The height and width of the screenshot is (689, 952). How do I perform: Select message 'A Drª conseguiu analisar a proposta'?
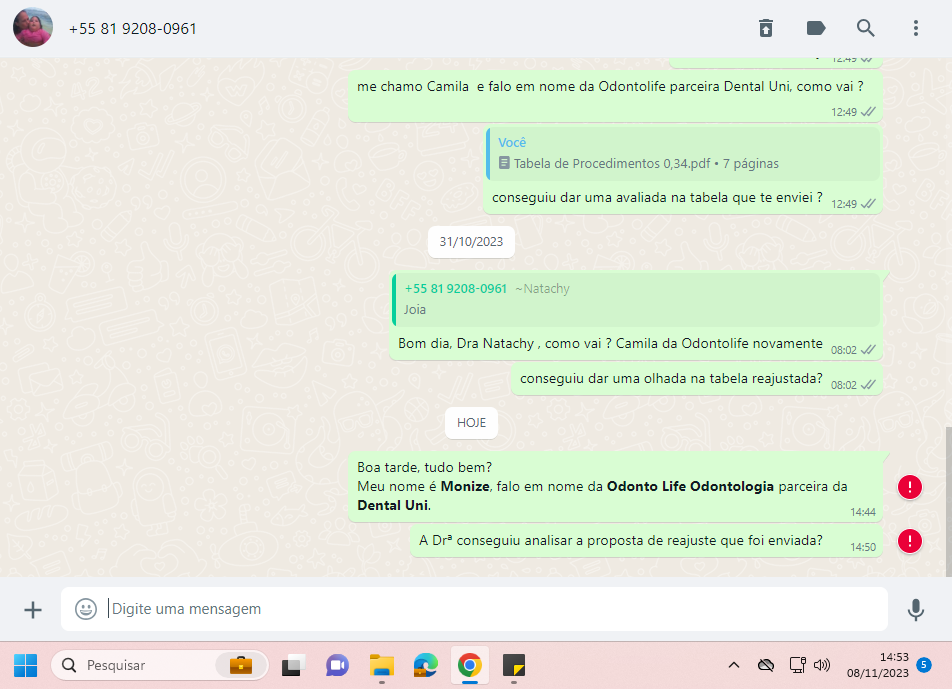646,540
